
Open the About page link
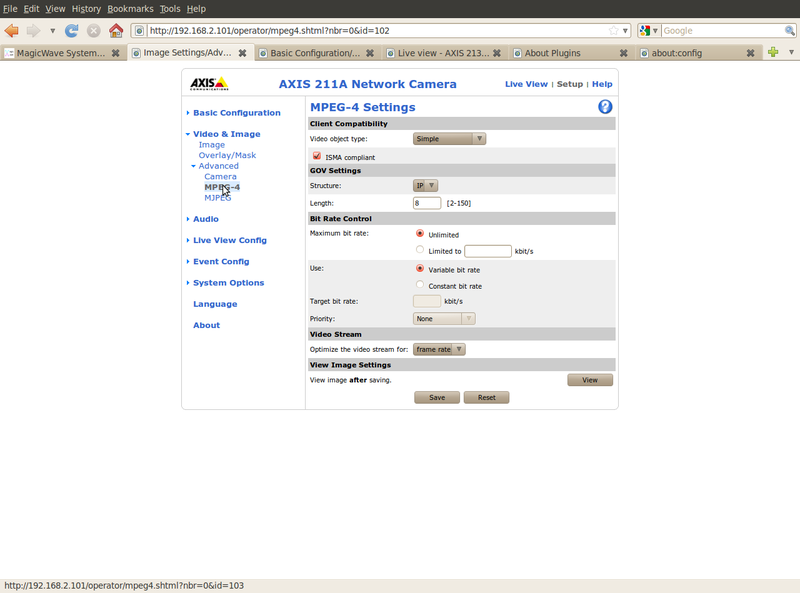206,326
